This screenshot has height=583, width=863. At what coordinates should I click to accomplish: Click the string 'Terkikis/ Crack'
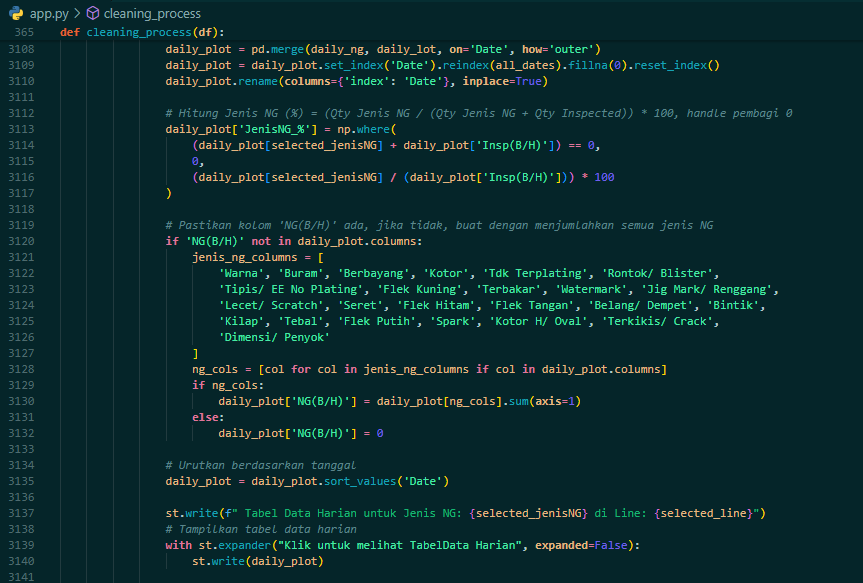coord(657,321)
